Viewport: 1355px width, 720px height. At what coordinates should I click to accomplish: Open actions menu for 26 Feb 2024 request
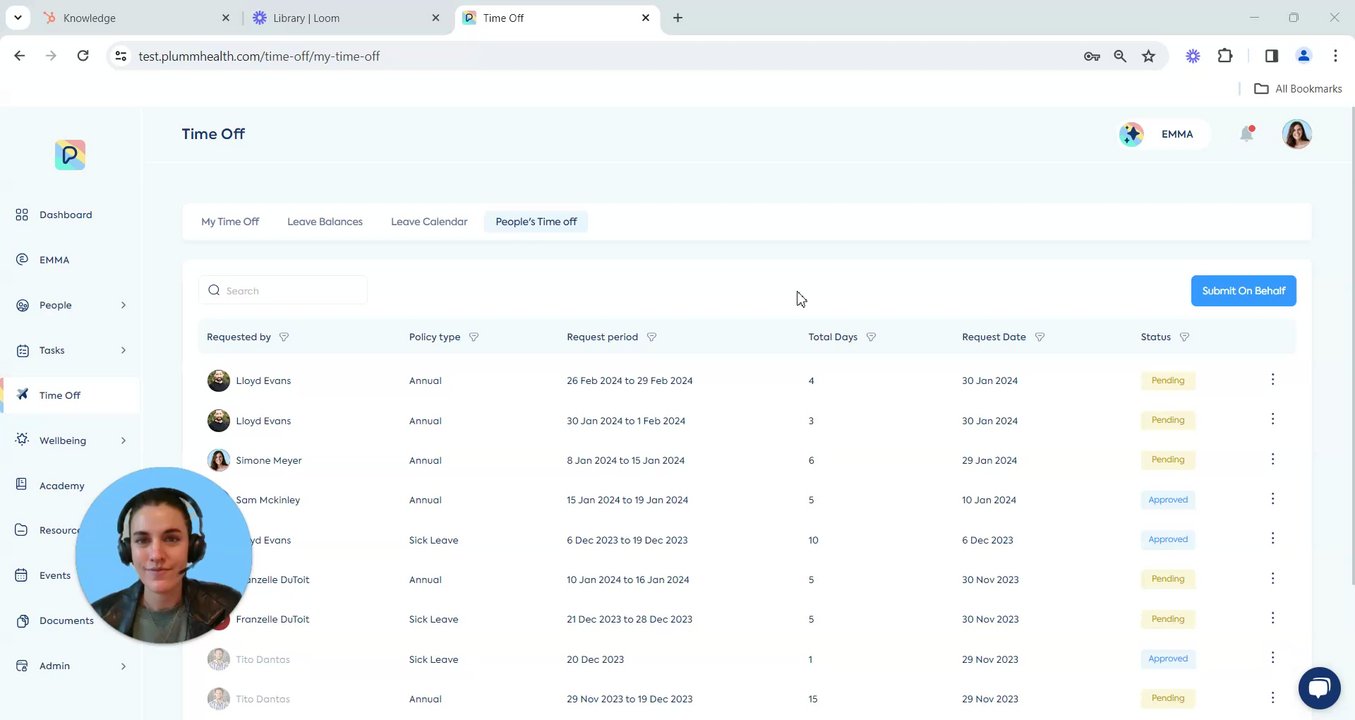coord(1273,379)
